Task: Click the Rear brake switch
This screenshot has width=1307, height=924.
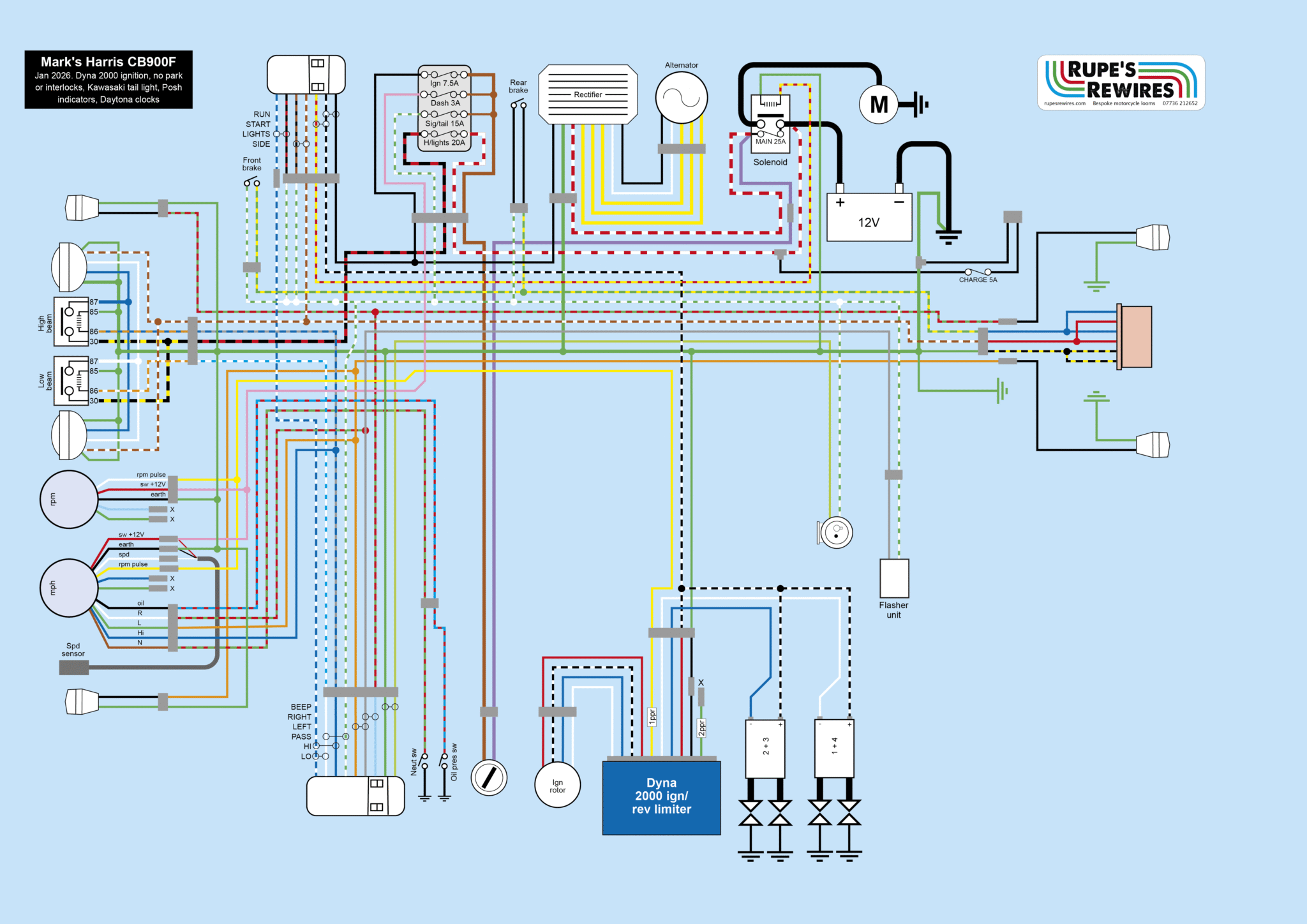Action: click(518, 104)
